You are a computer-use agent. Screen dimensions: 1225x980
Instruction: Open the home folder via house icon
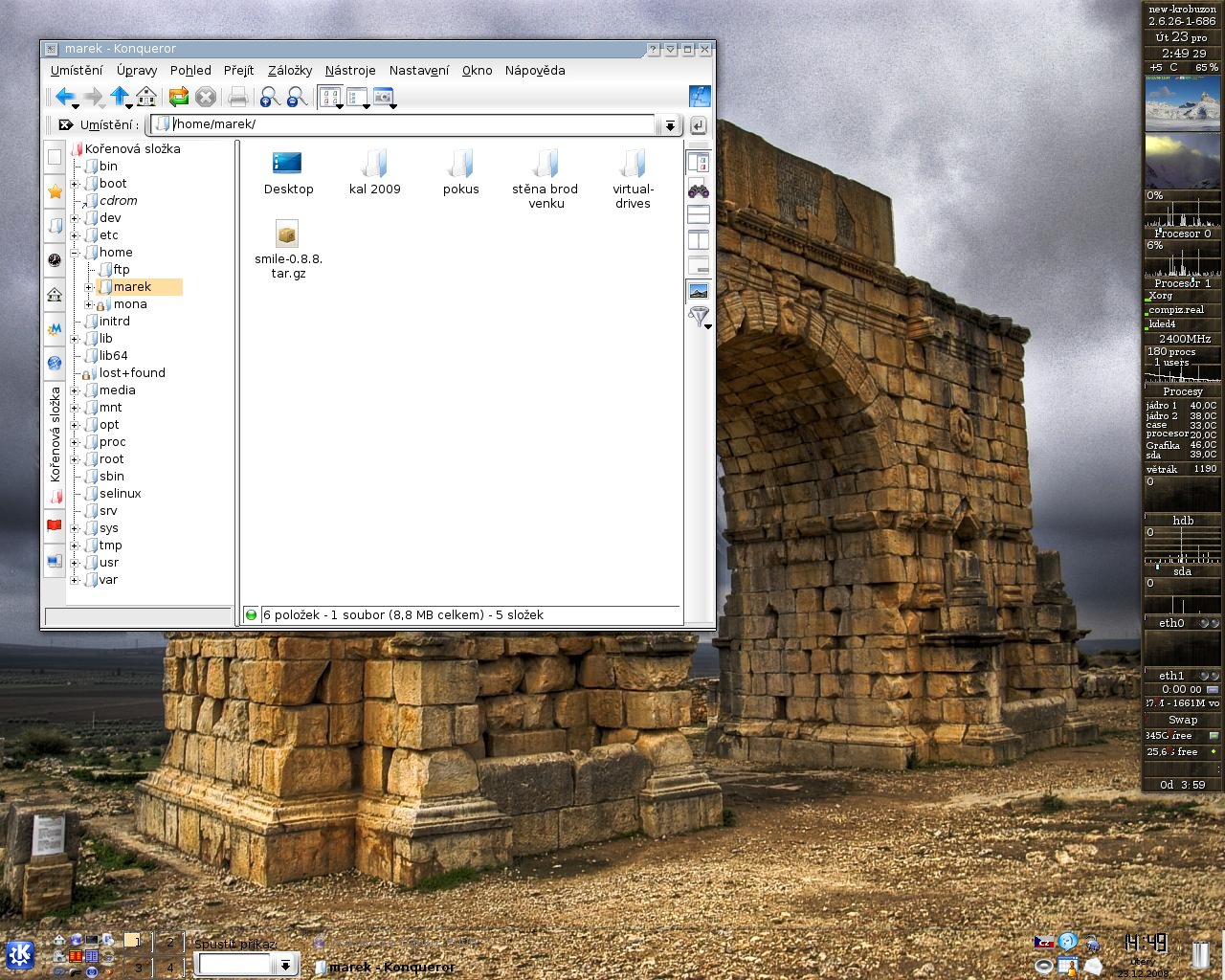click(x=146, y=97)
